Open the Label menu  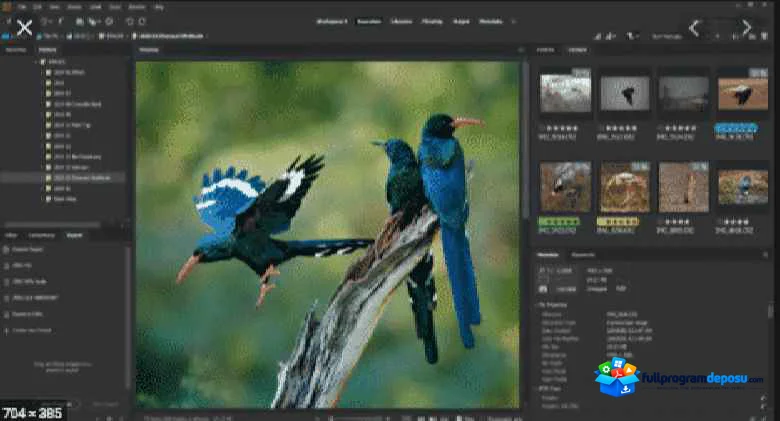click(96, 7)
